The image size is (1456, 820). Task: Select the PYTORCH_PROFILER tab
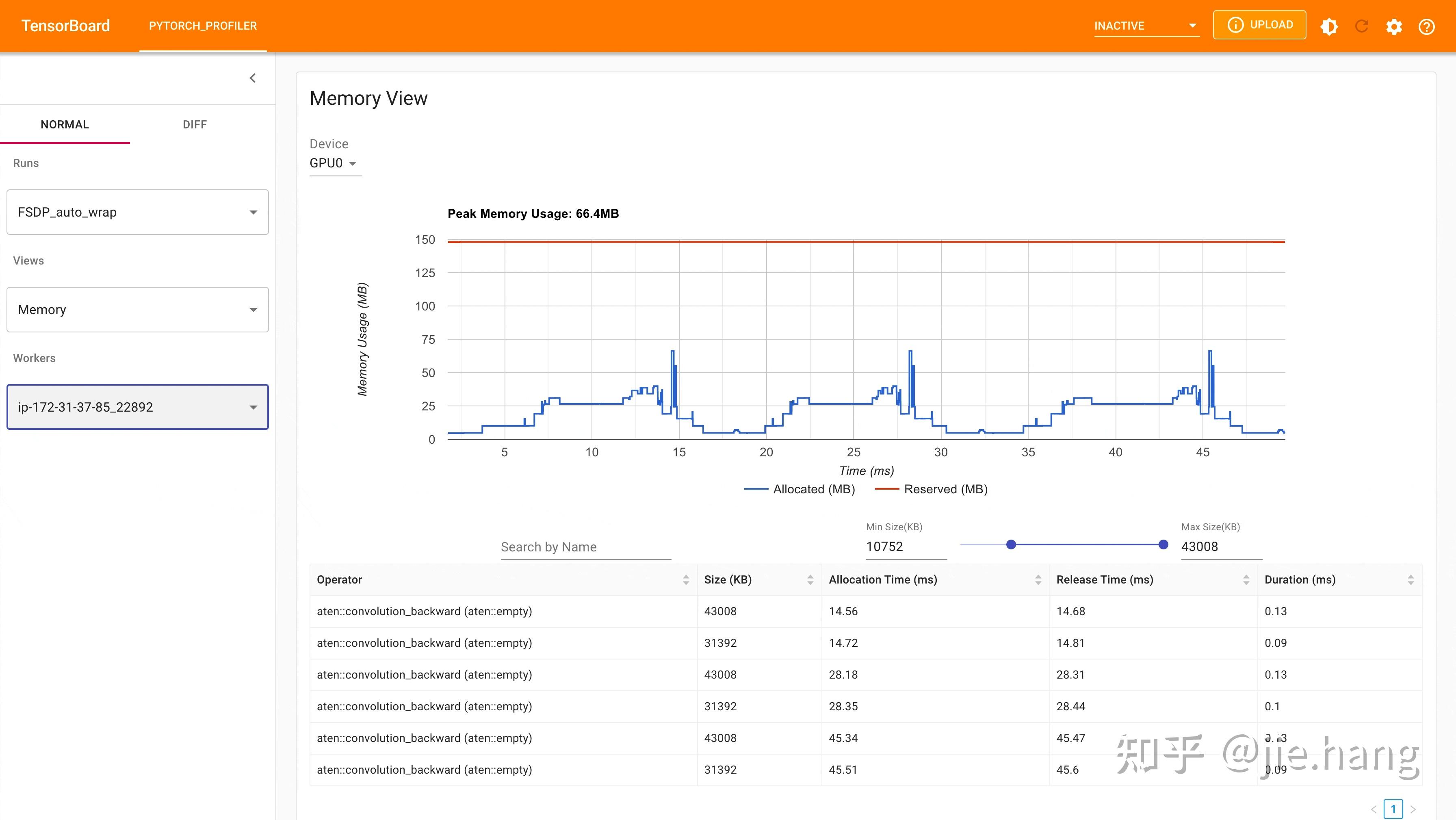click(203, 26)
